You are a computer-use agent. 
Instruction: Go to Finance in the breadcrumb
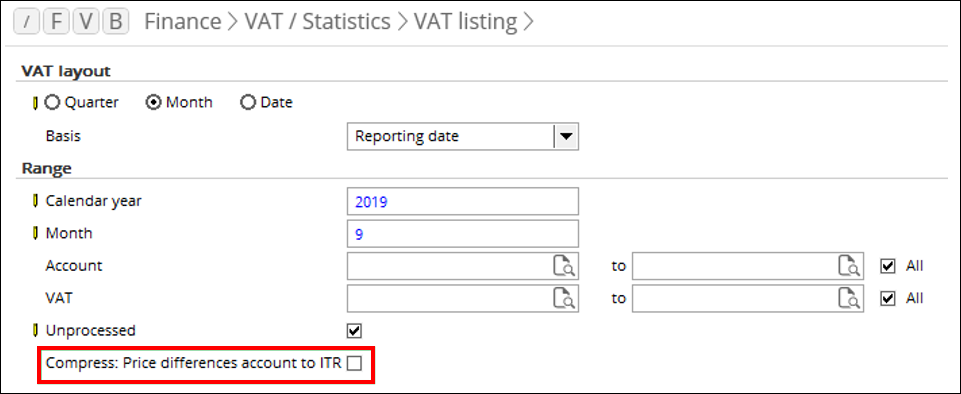point(183,22)
